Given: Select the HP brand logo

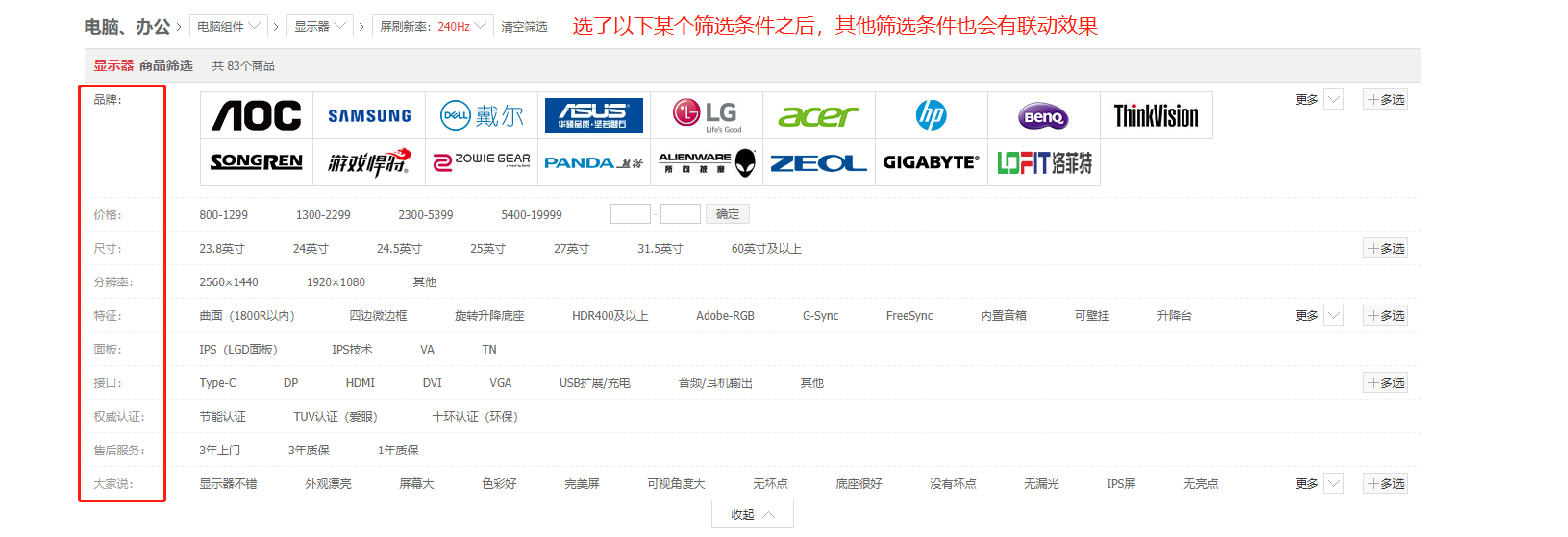Looking at the screenshot, I should coord(932,115).
